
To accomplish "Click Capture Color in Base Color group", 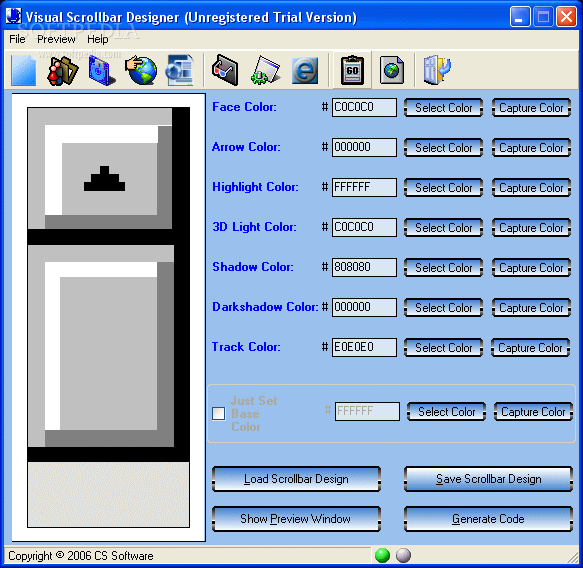I will point(533,412).
